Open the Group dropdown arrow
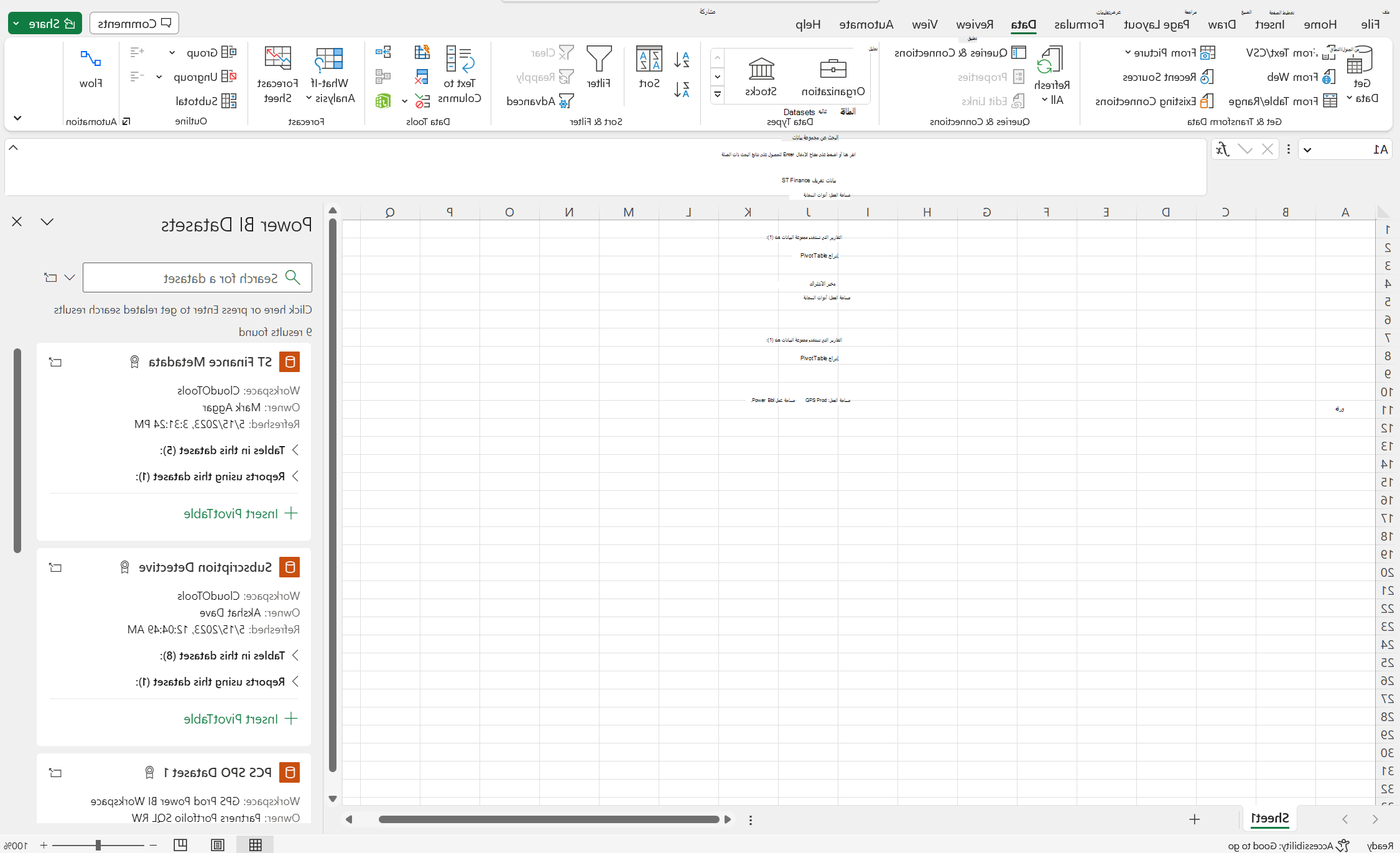Screen dimensions: 1400x853 172,53
